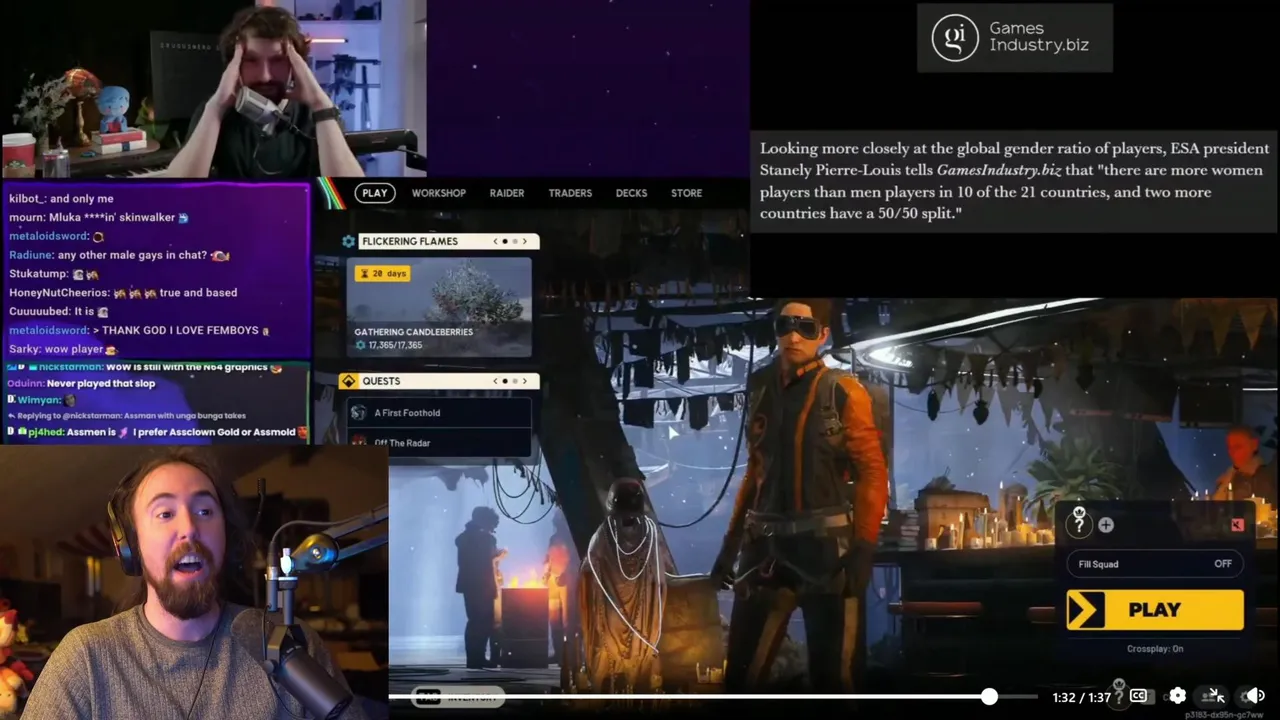The image size is (1280, 720).
Task: Click the video progress scrubber knob
Action: (x=989, y=696)
